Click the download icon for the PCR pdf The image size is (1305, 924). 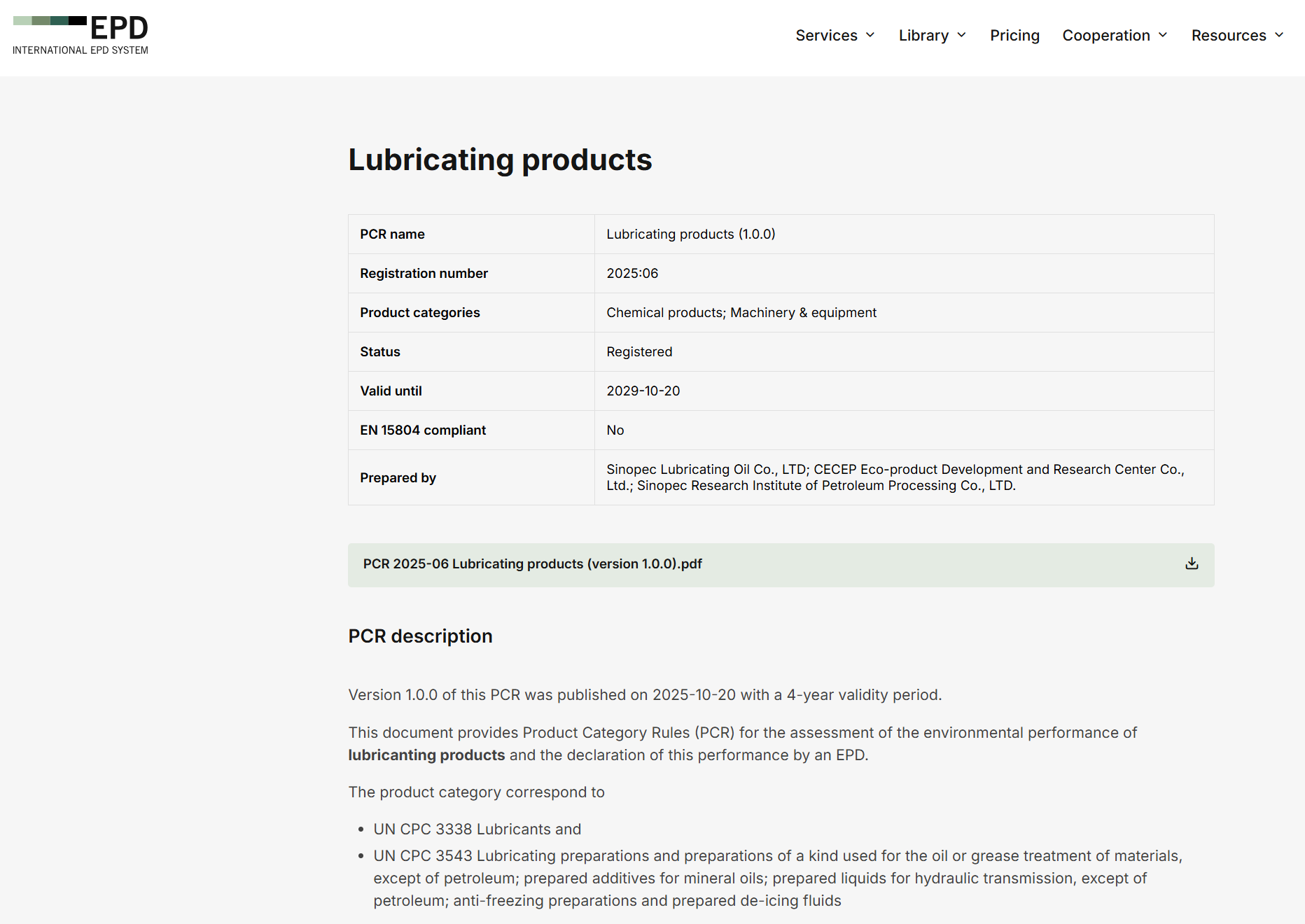[x=1192, y=564]
